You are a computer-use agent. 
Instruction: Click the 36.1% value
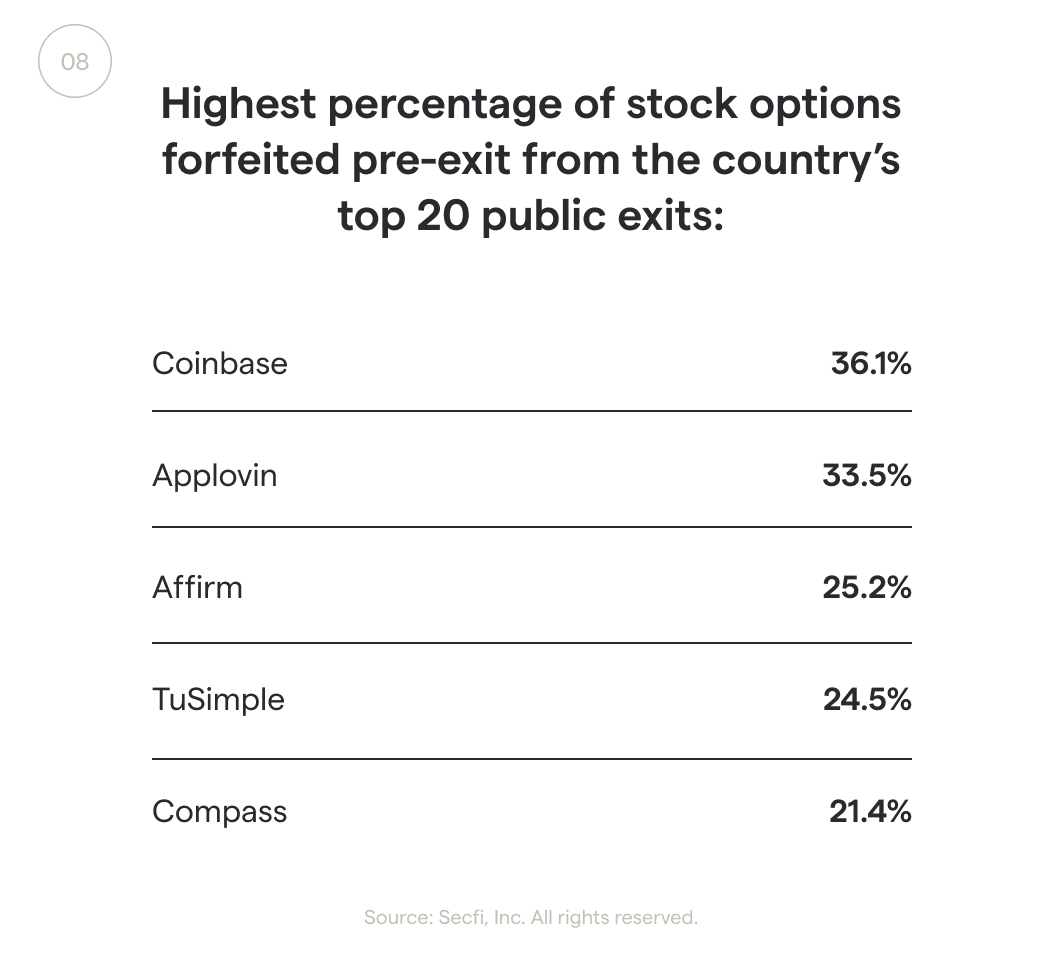click(870, 363)
